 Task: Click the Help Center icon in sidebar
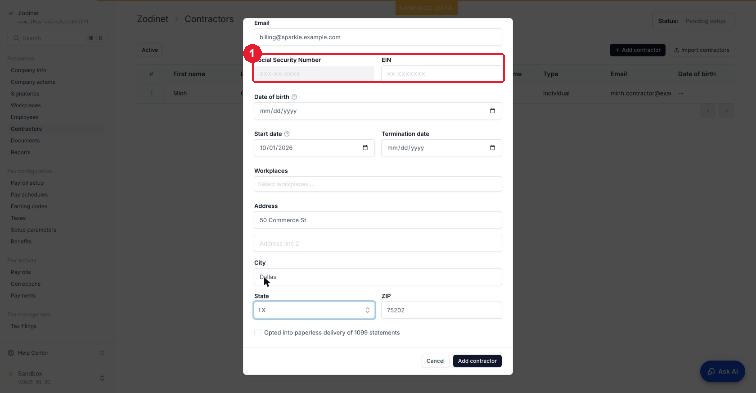11,353
